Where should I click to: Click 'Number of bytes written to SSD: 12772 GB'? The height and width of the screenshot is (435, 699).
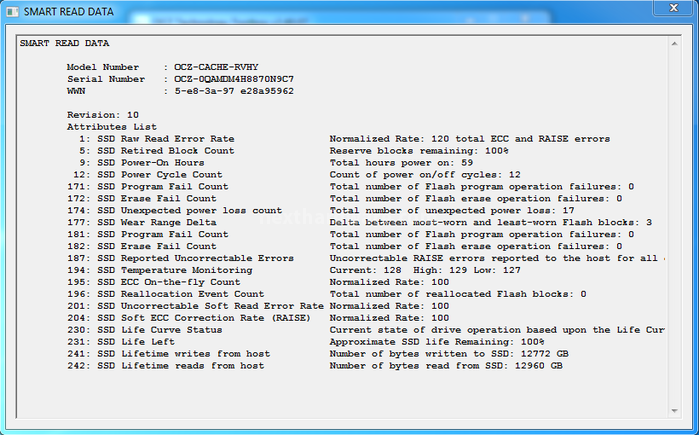coord(449,354)
